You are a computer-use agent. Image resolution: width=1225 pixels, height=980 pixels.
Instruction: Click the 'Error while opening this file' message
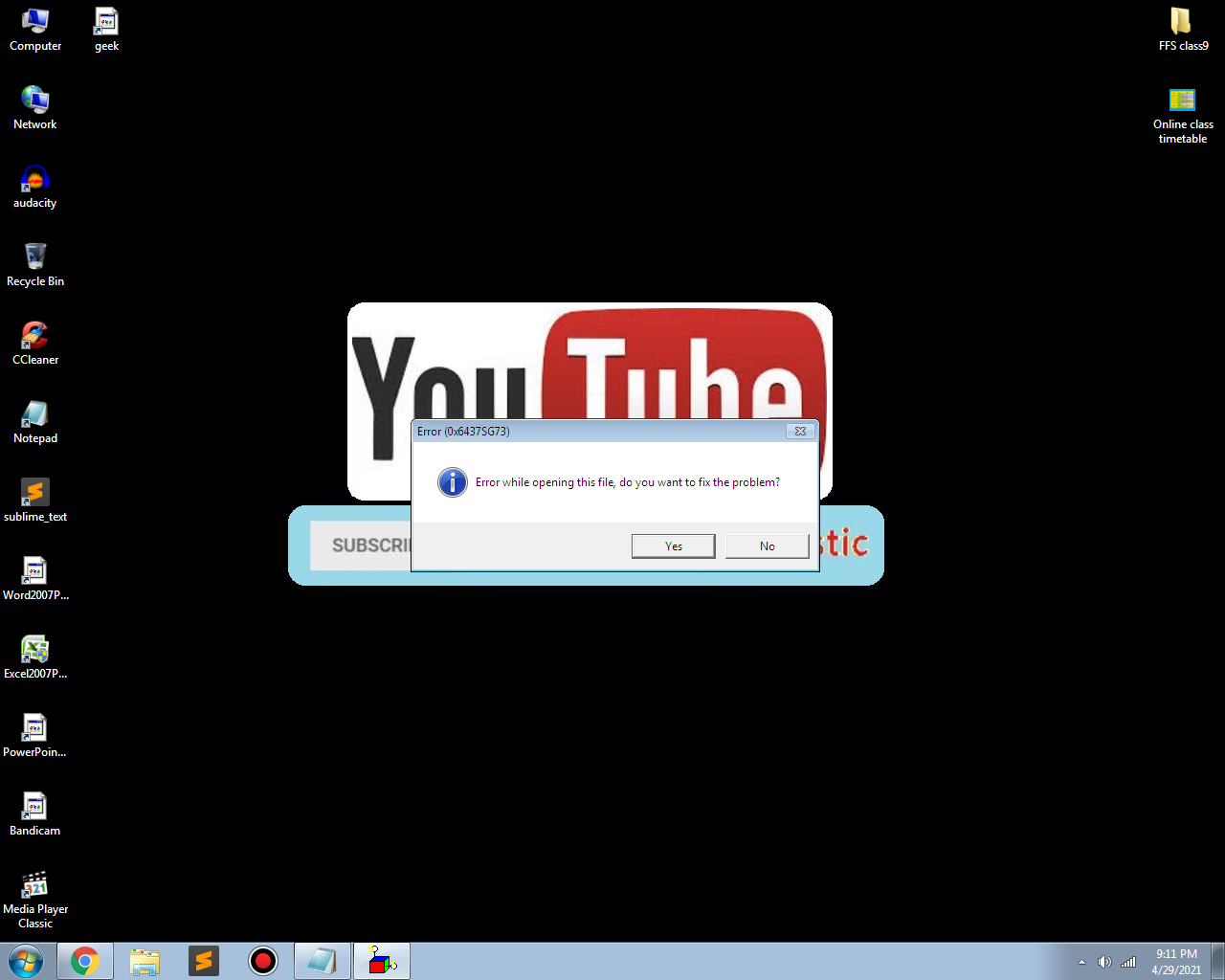tap(628, 482)
